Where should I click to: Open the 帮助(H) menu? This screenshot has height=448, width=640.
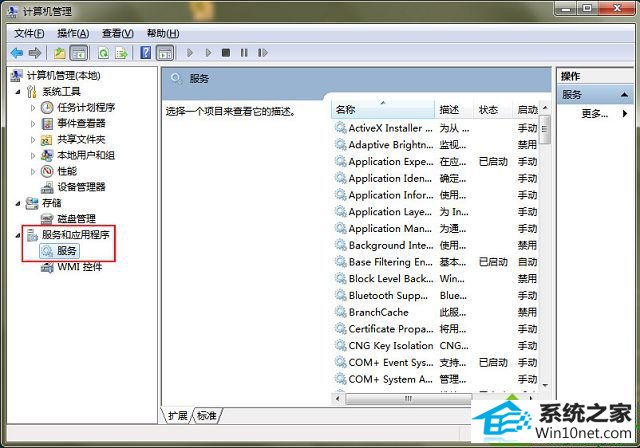[x=163, y=33]
